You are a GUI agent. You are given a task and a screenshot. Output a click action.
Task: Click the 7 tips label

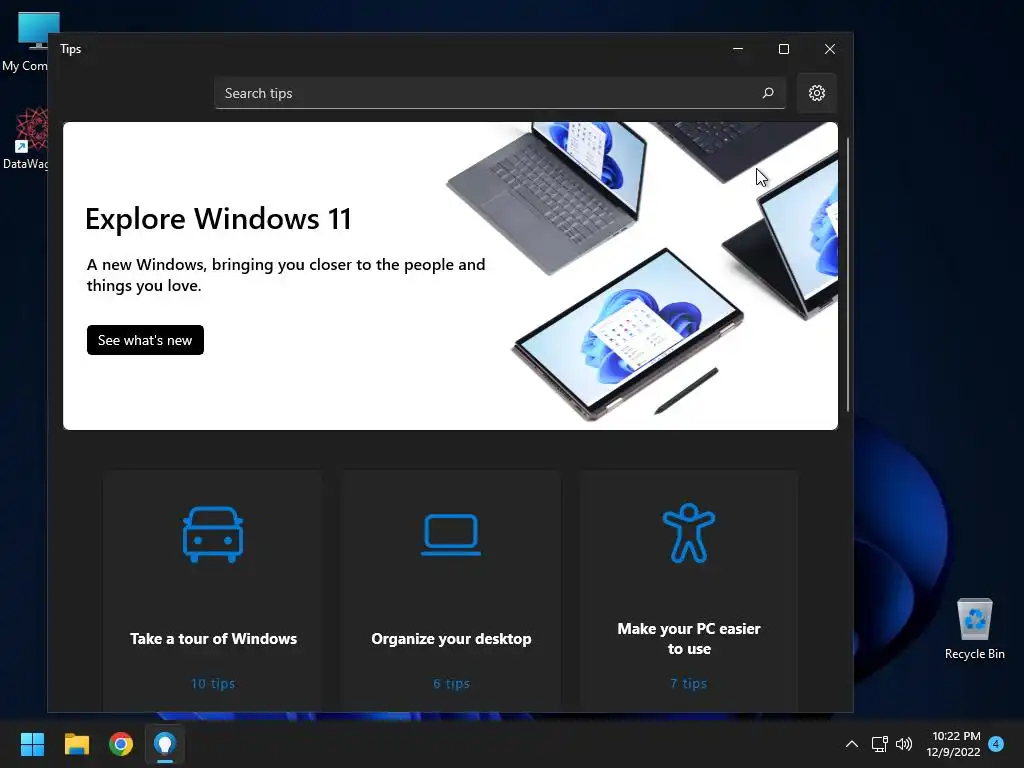pyautogui.click(x=688, y=683)
